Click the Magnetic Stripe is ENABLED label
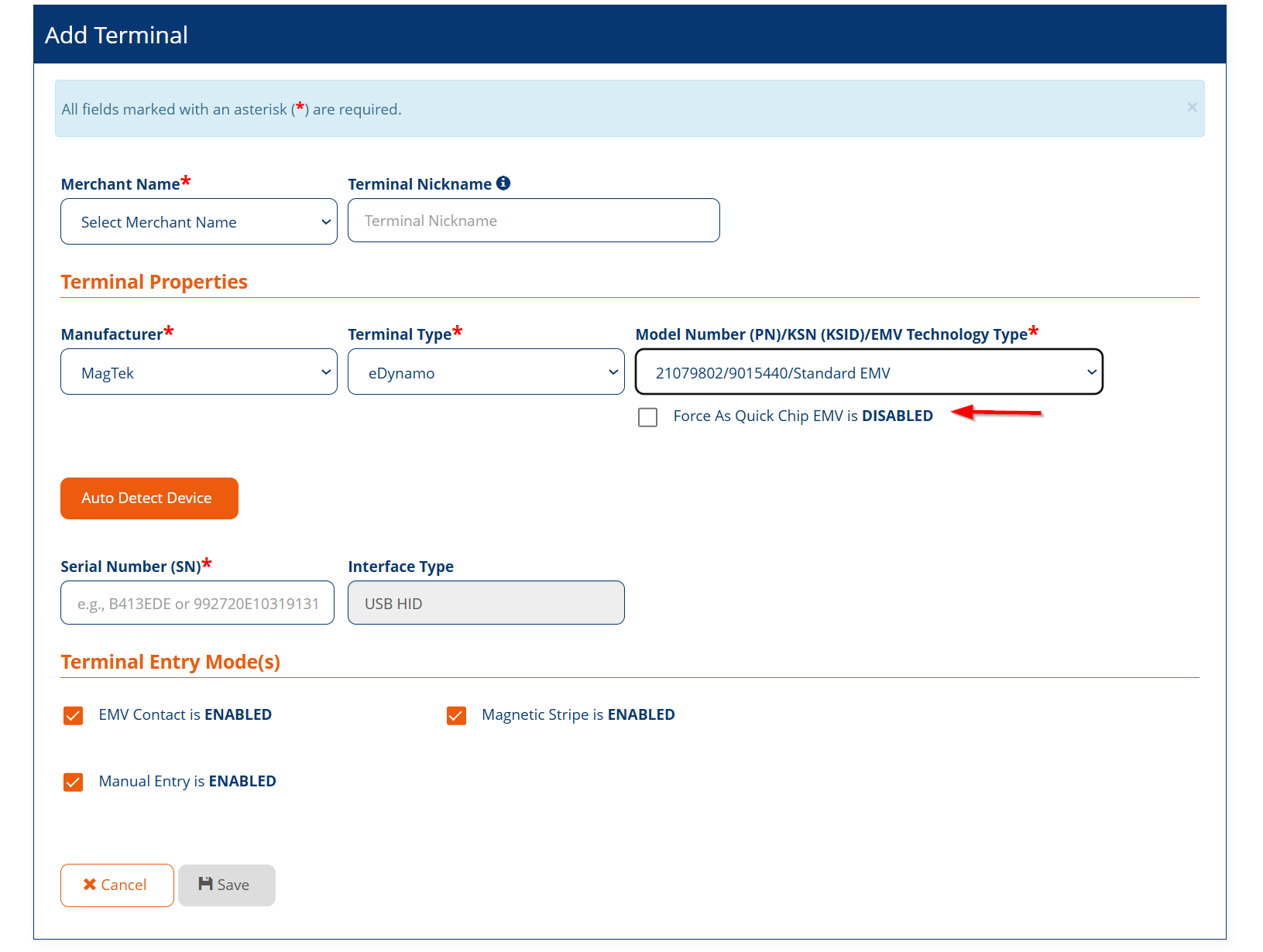Viewport: 1263px width, 952px height. (578, 714)
